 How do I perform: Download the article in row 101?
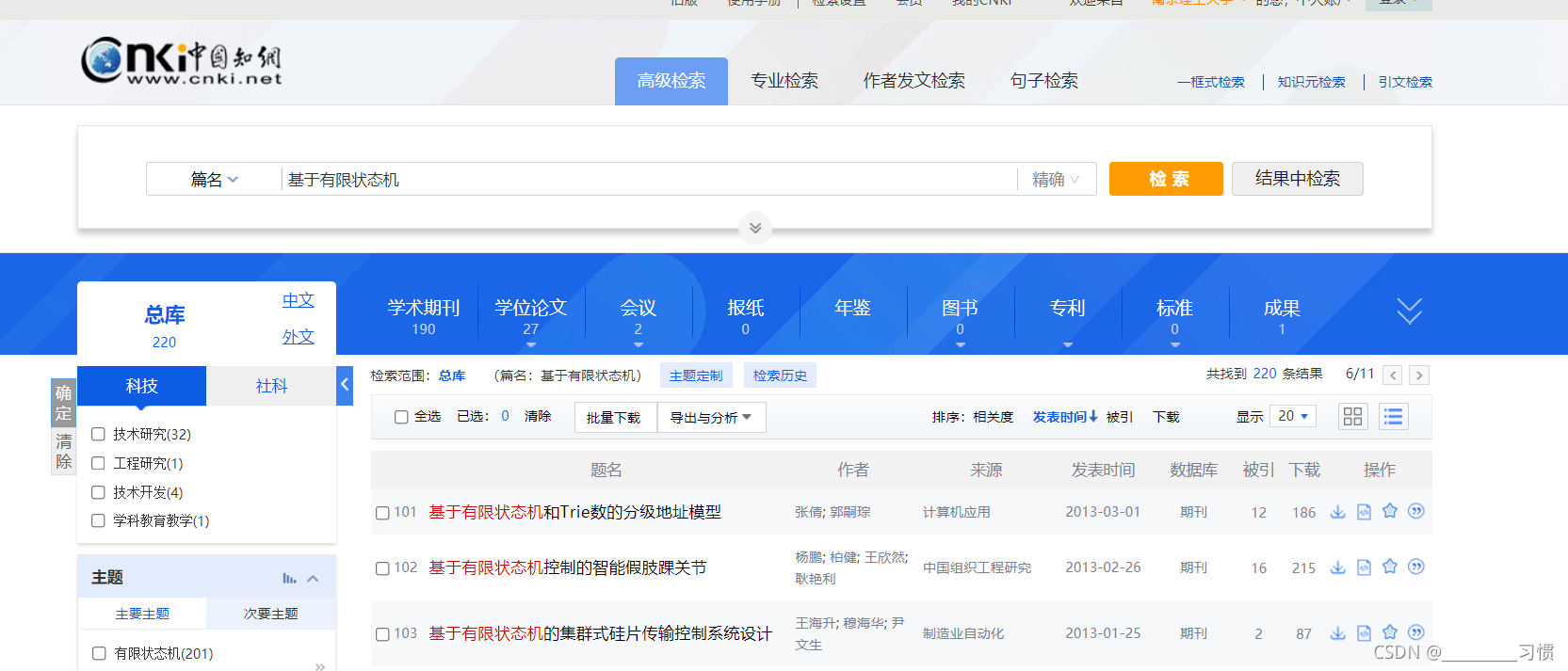(1337, 512)
